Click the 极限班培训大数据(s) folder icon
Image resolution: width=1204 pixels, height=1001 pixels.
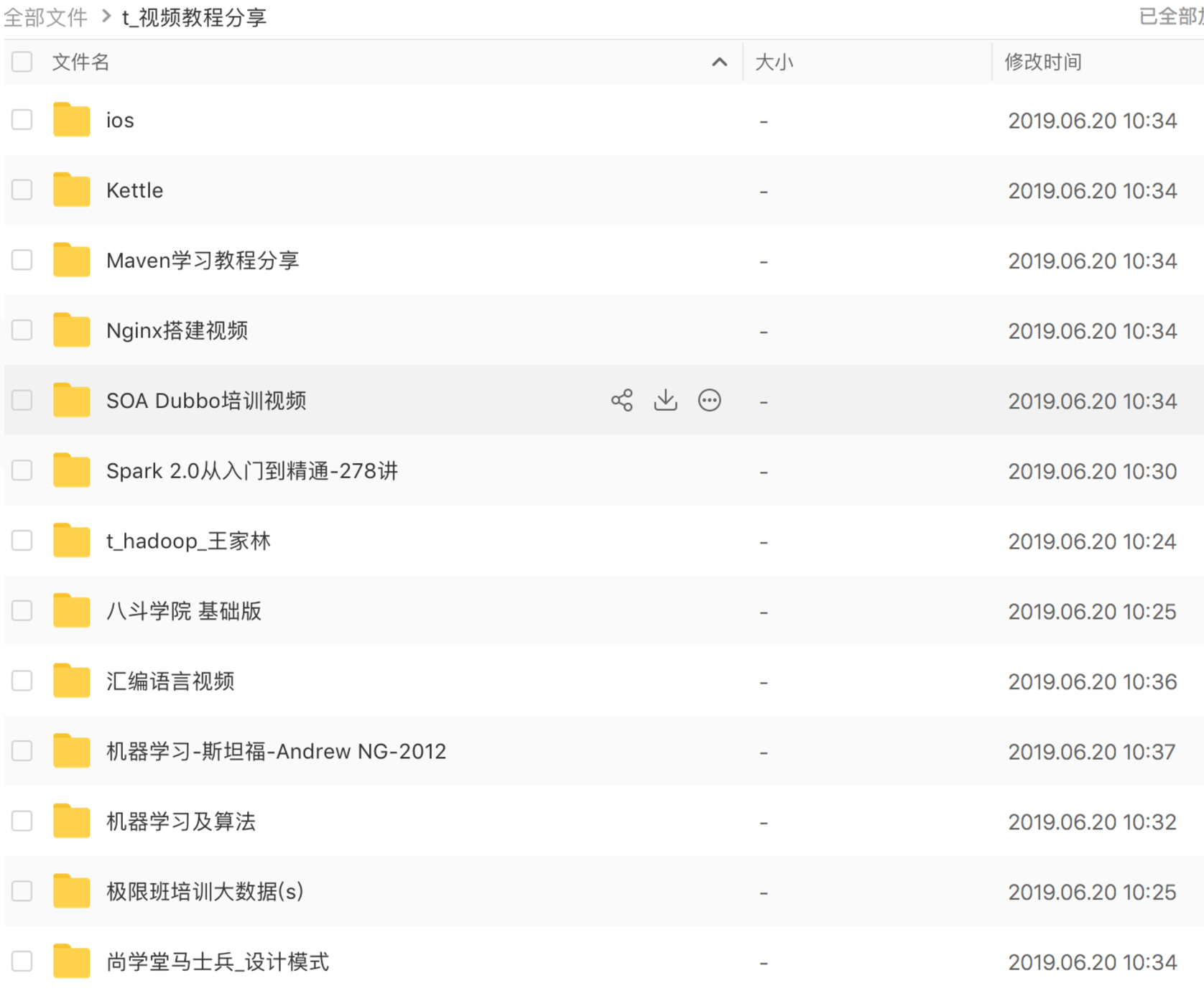click(x=72, y=891)
